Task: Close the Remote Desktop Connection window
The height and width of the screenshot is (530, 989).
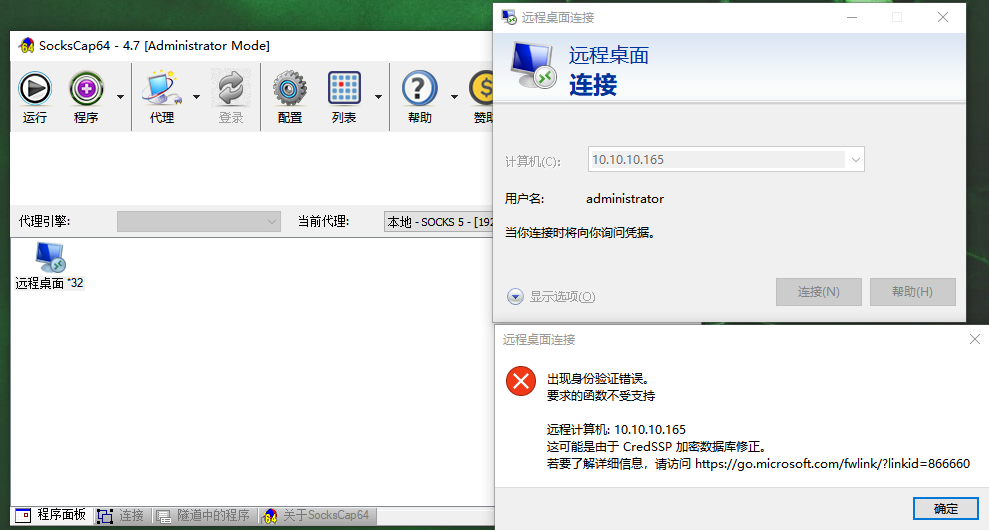Action: 943,17
